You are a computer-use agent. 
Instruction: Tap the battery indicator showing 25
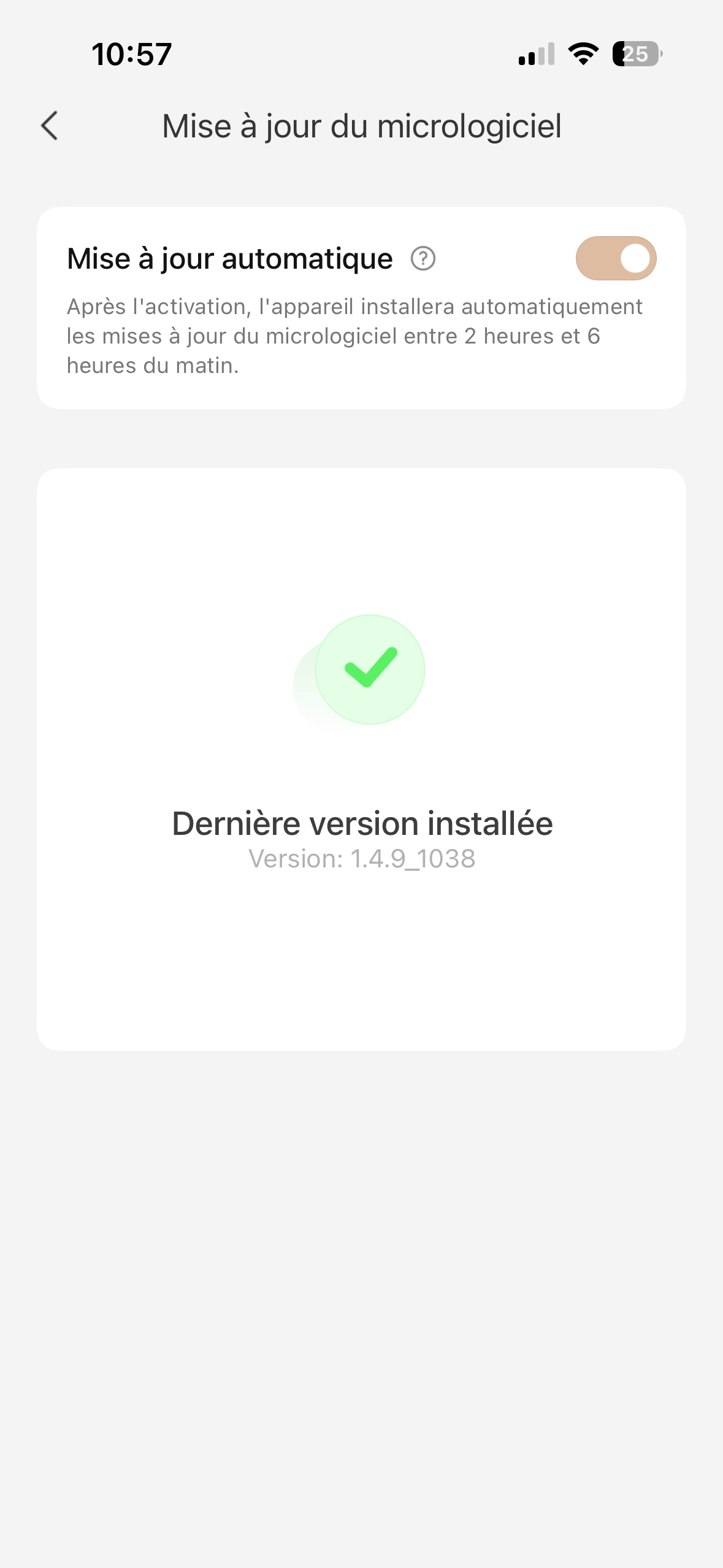coord(637,54)
